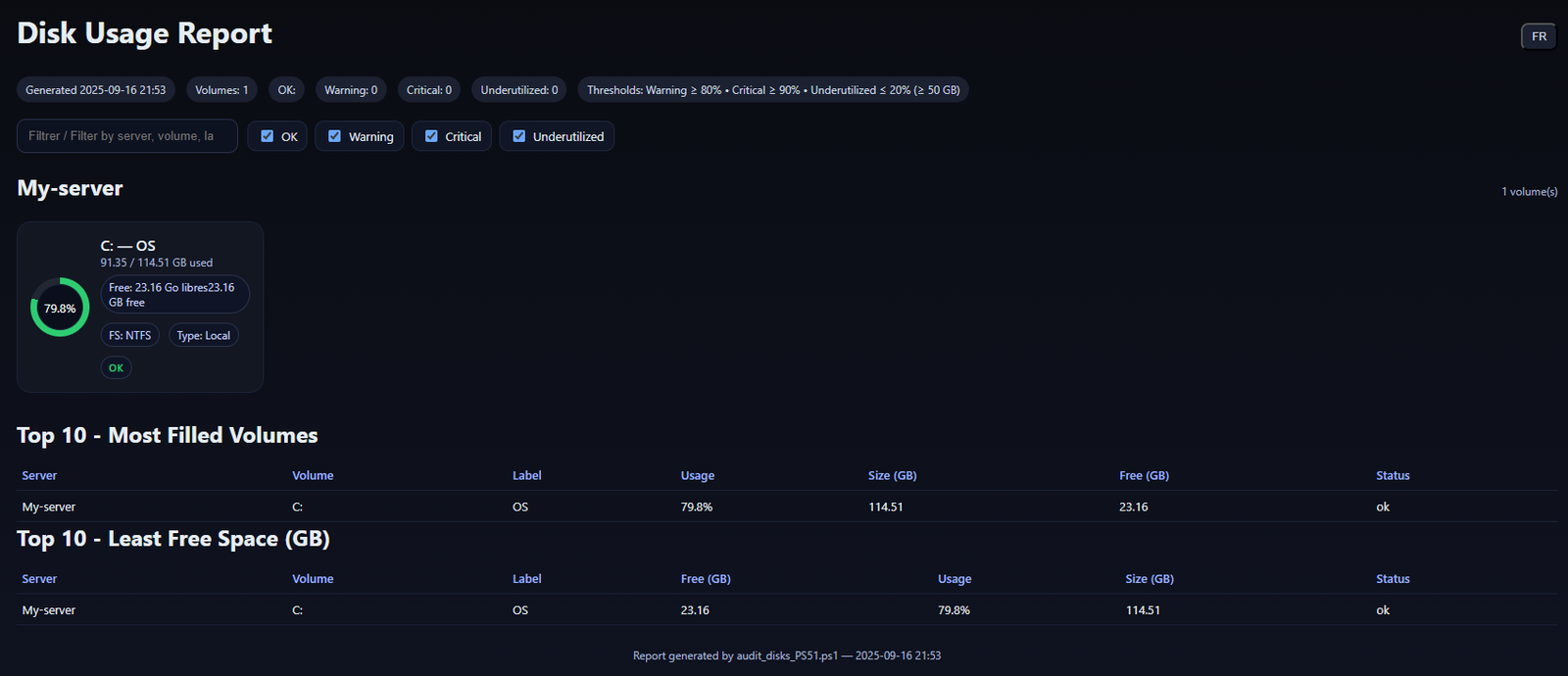Screen dimensions: 1568x676
Task: Select the My-server row in Least Free Space
Action: pos(49,610)
